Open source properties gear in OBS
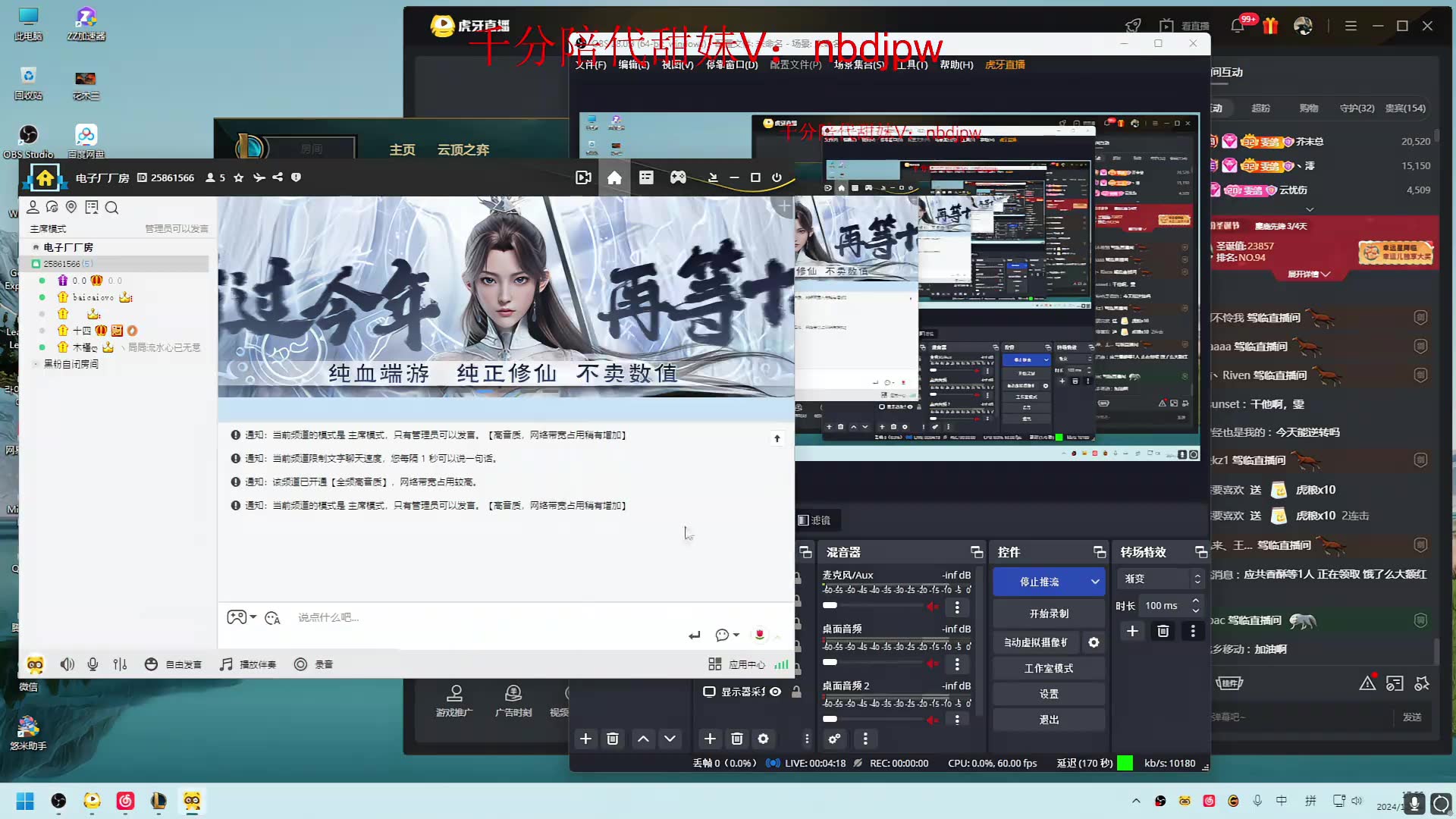Image resolution: width=1456 pixels, height=819 pixels. point(764,739)
